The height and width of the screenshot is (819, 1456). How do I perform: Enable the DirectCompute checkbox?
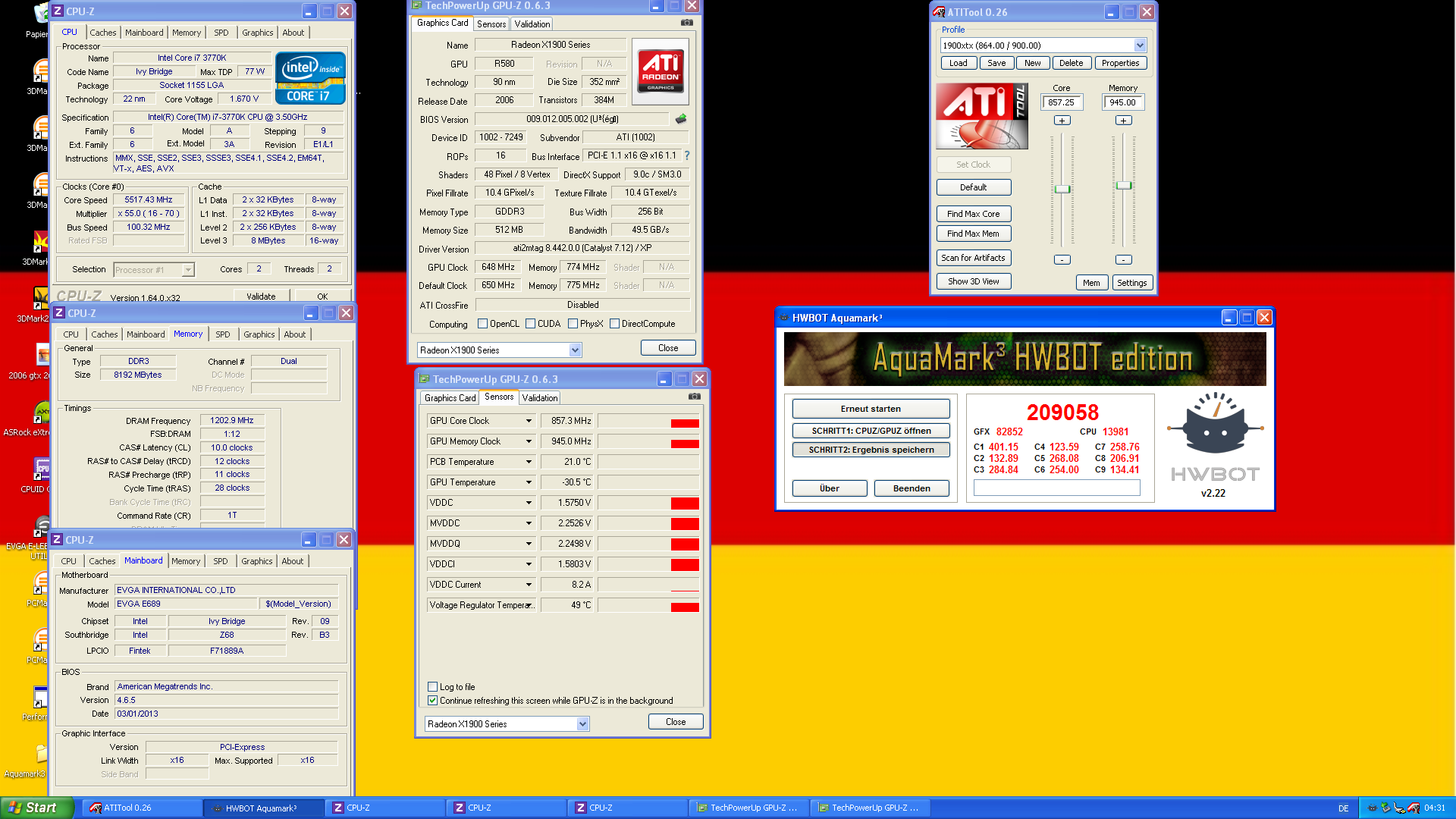click(x=614, y=324)
